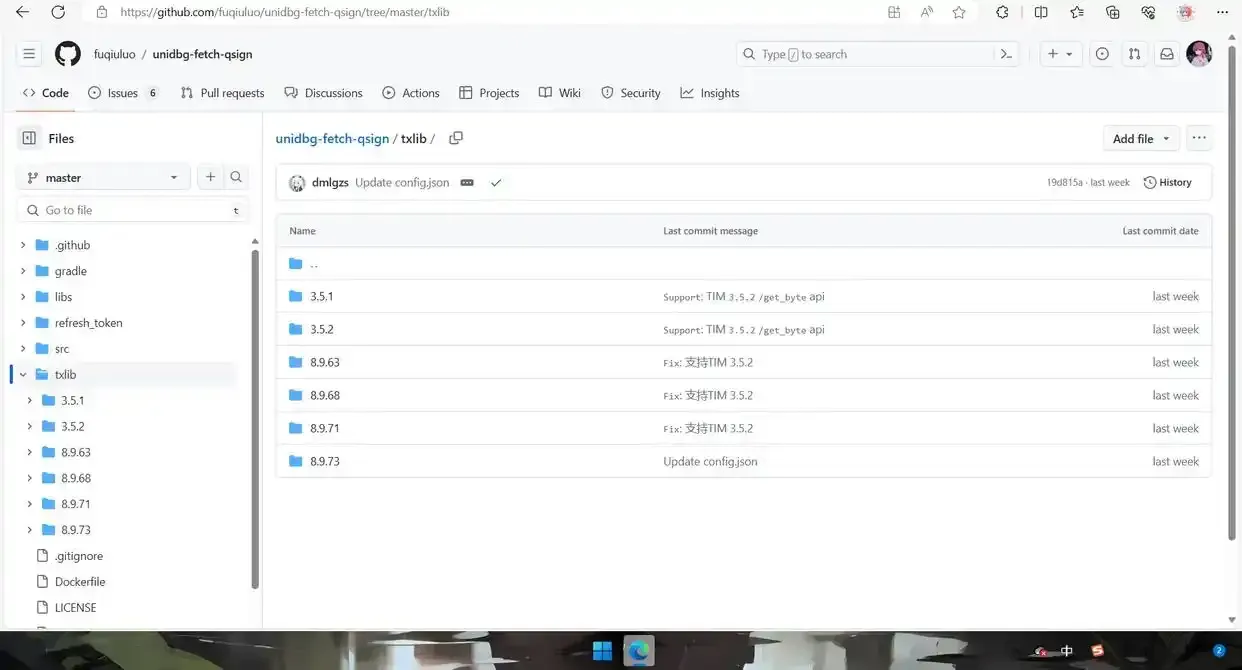Open the hamburger navigation menu
Viewport: 1242px width, 670px height.
point(29,54)
